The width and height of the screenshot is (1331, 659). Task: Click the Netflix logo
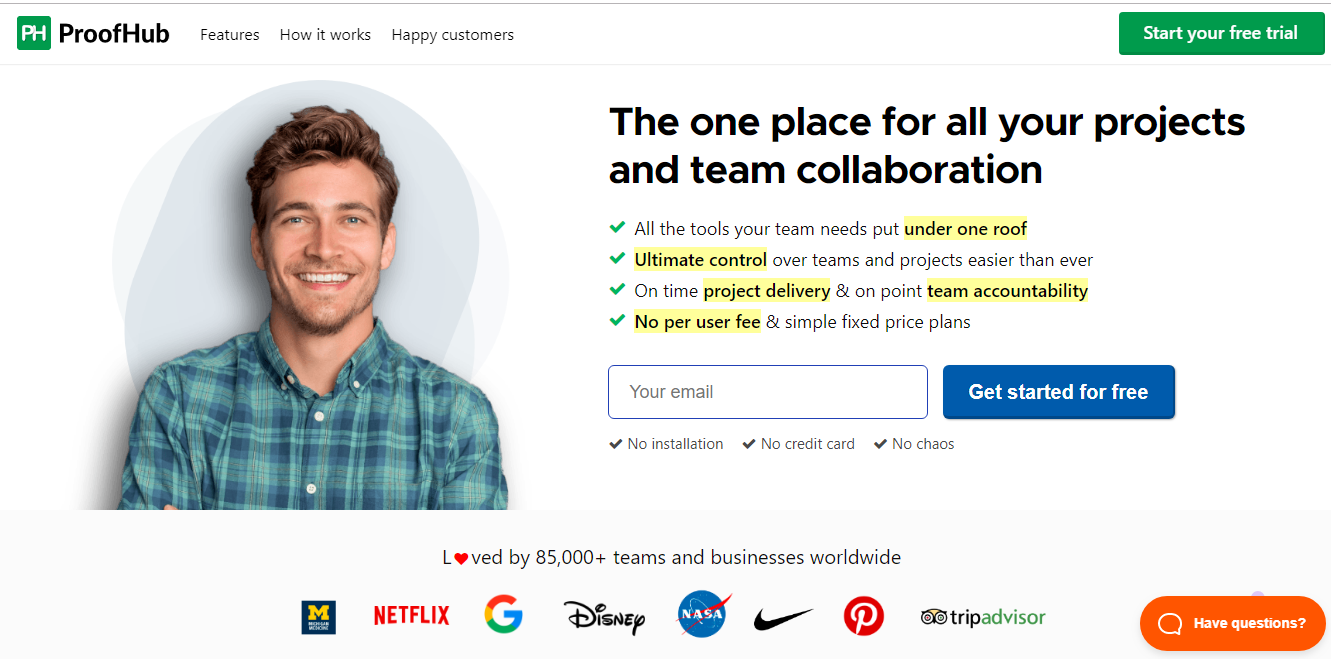point(411,615)
